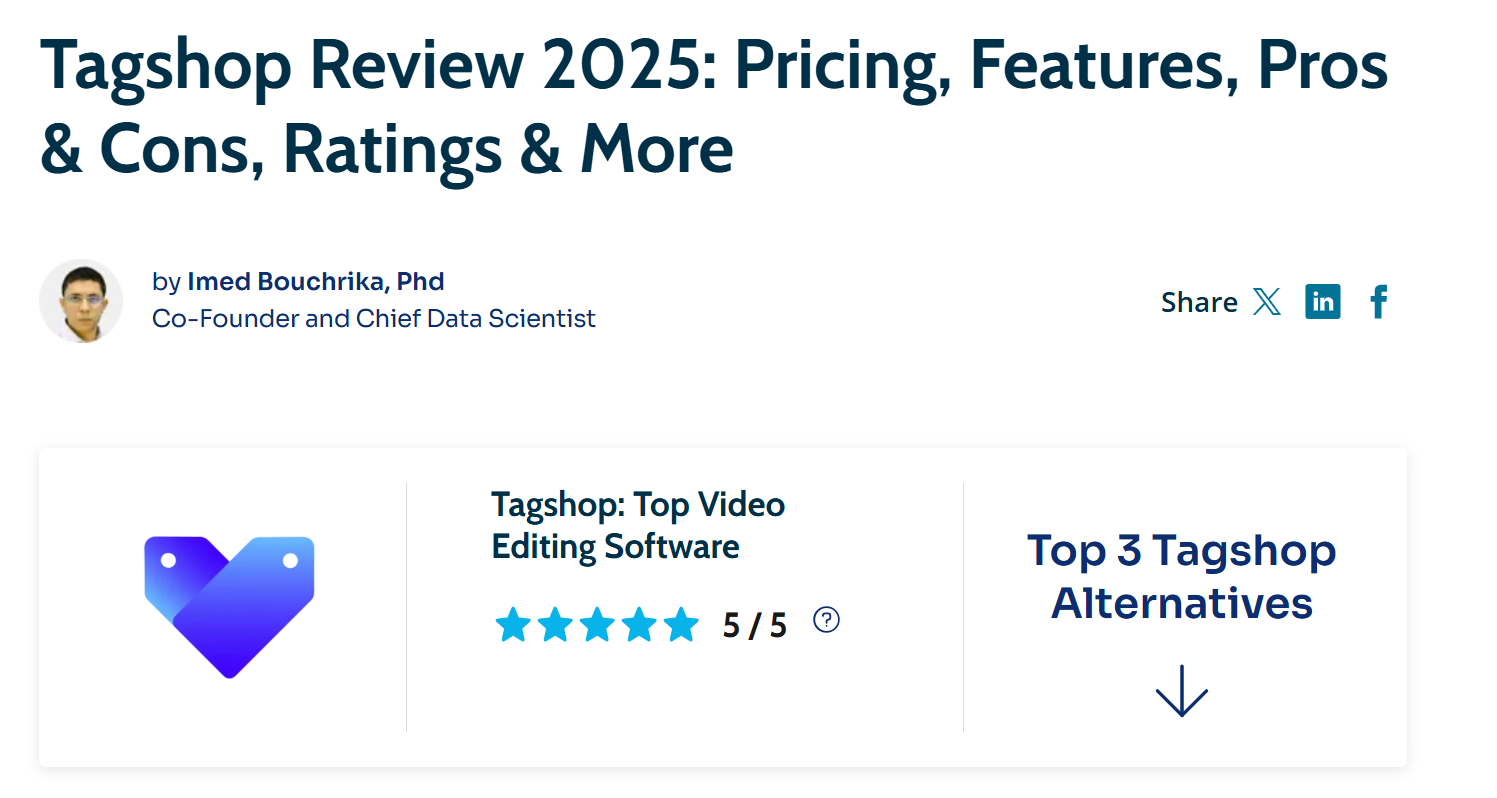Click the second rating star
The height and width of the screenshot is (798, 1497).
(x=555, y=625)
